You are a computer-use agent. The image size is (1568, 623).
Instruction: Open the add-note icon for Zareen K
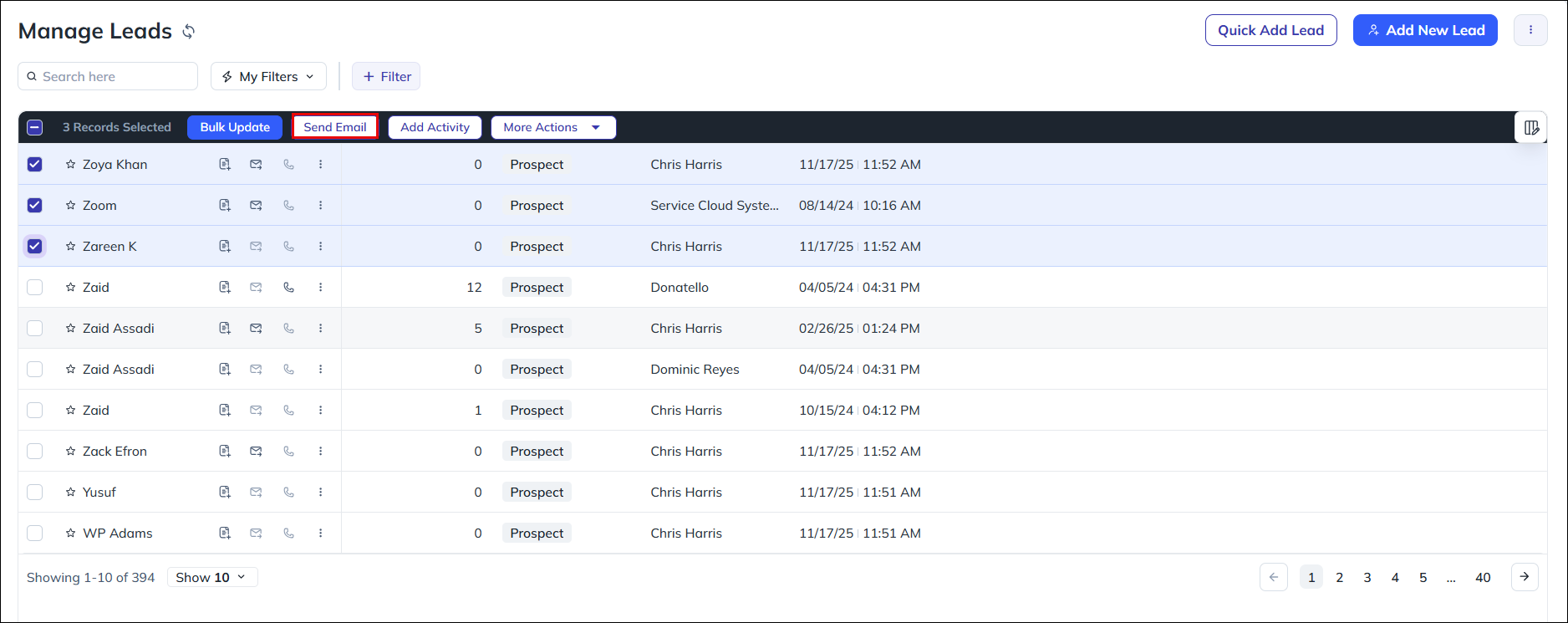tap(225, 247)
